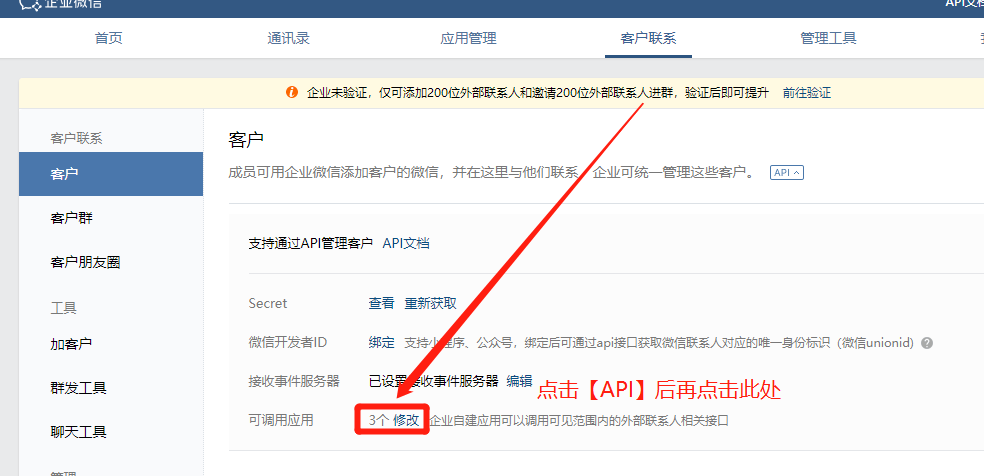Click the 工具 sidebar section header
The width and height of the screenshot is (984, 476).
click(63, 308)
